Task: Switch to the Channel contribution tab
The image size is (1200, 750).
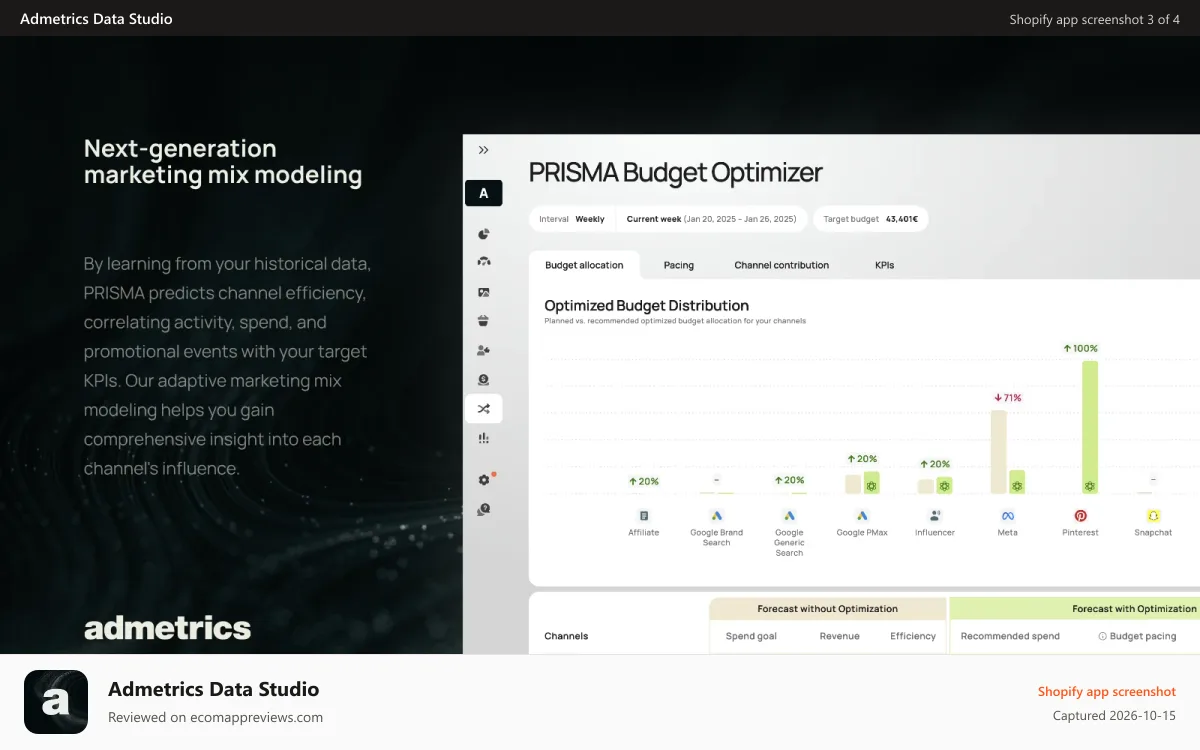Action: [782, 265]
